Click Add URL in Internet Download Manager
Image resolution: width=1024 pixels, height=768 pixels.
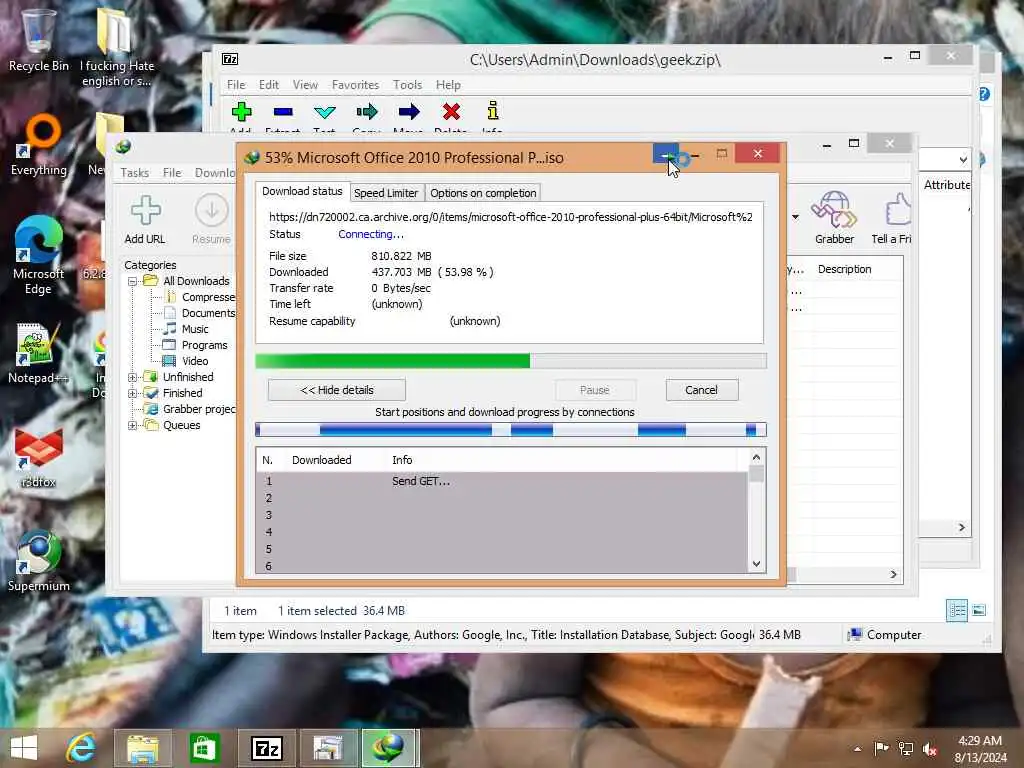click(145, 219)
